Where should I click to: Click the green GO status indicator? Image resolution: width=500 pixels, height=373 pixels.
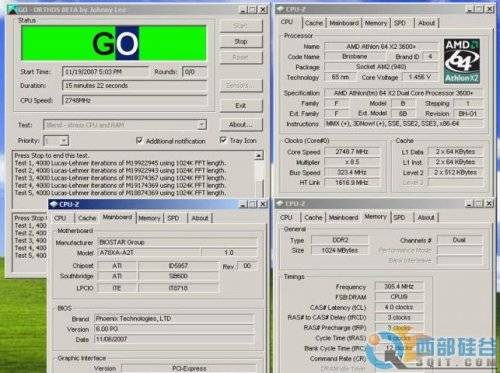pyautogui.click(x=114, y=43)
